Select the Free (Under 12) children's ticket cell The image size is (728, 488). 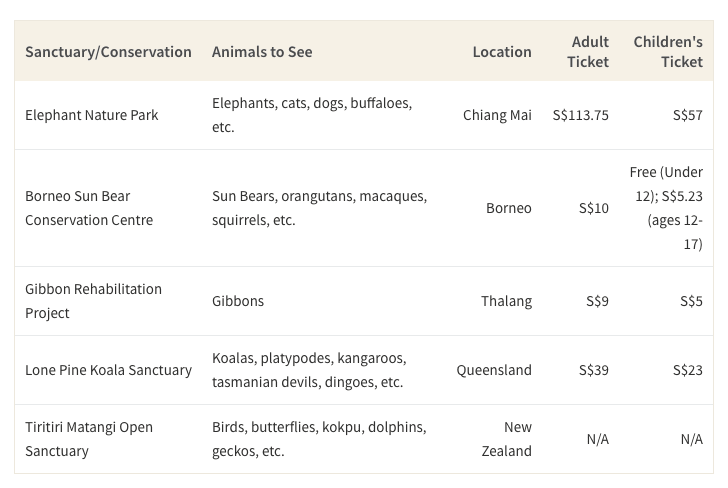(666, 208)
